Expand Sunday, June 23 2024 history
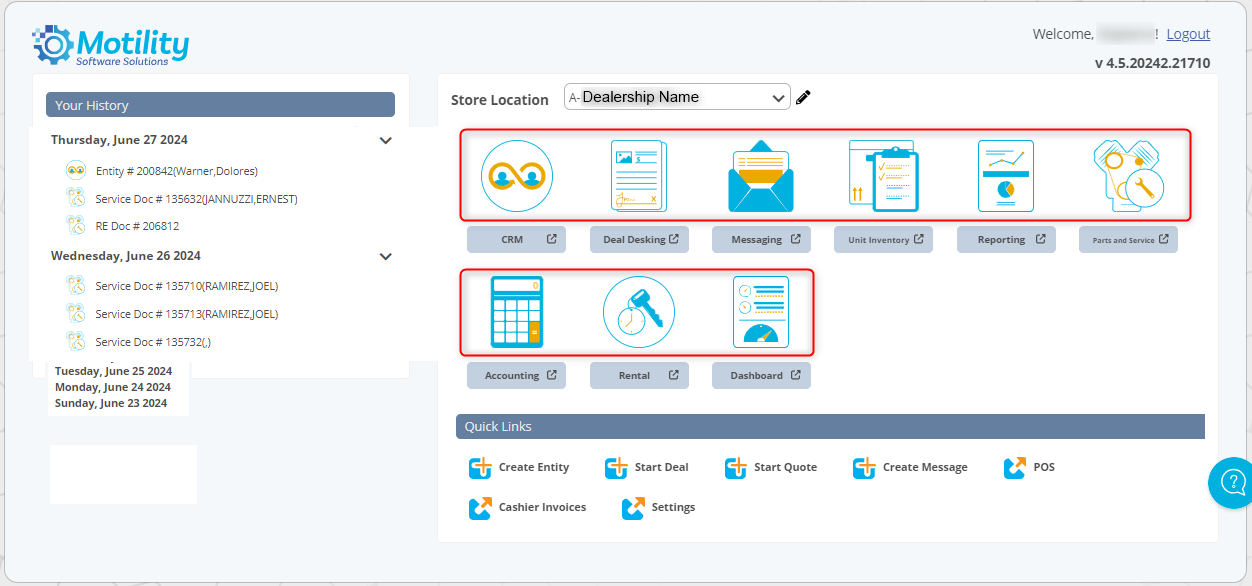 tap(111, 403)
